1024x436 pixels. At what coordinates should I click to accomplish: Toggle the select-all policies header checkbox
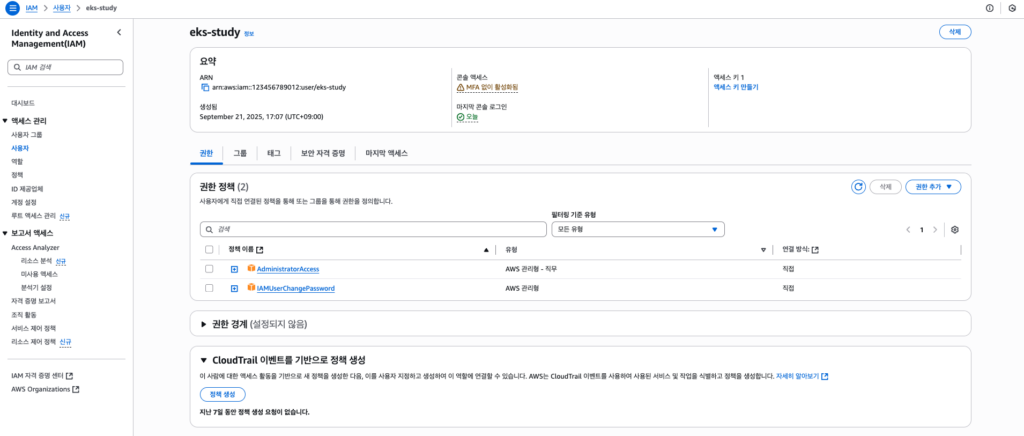pos(209,249)
